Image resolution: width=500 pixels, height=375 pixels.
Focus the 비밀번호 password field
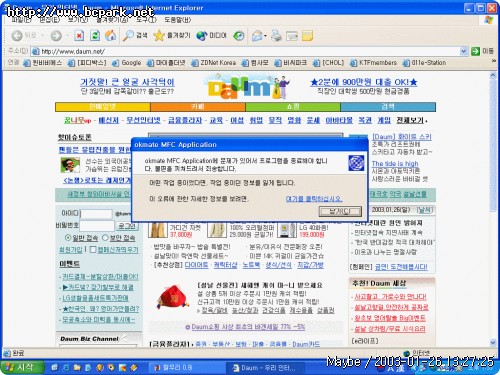(x=96, y=226)
